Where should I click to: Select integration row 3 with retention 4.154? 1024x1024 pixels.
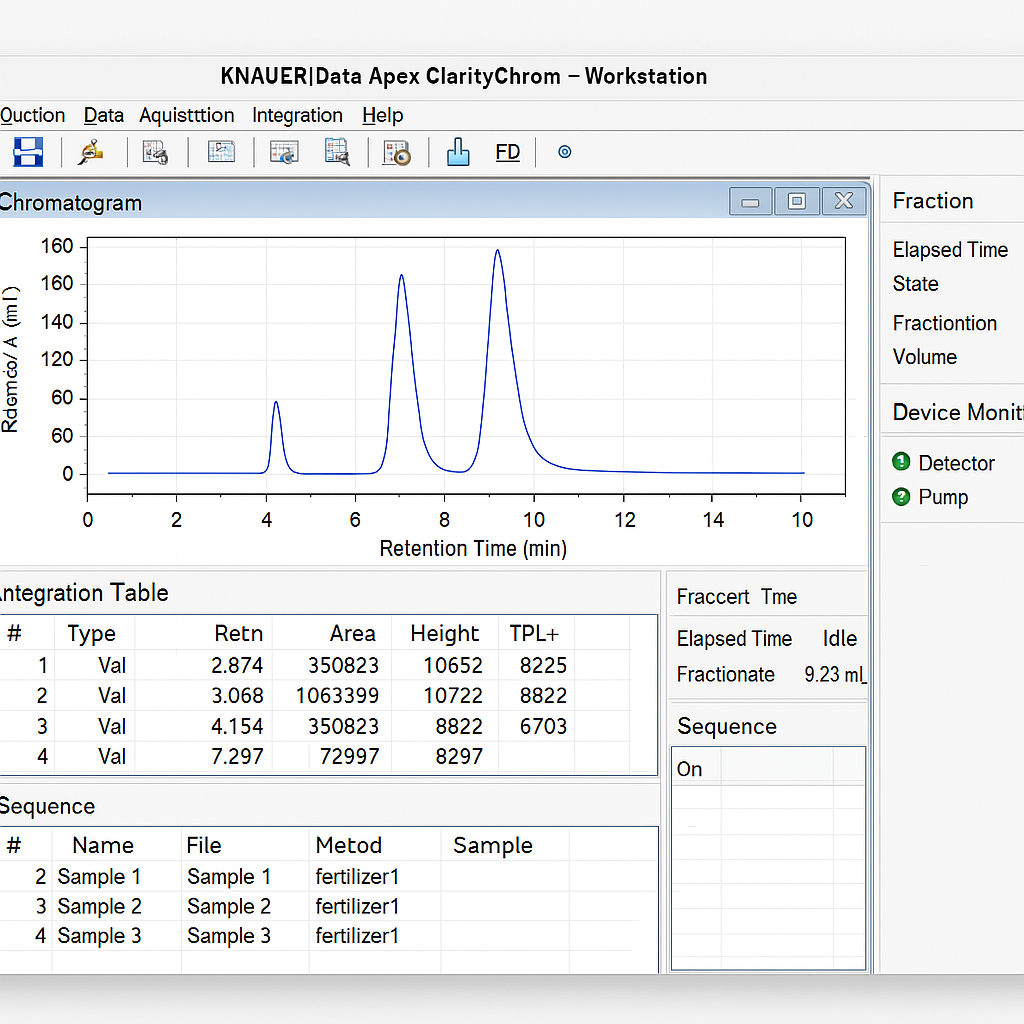coord(328,726)
